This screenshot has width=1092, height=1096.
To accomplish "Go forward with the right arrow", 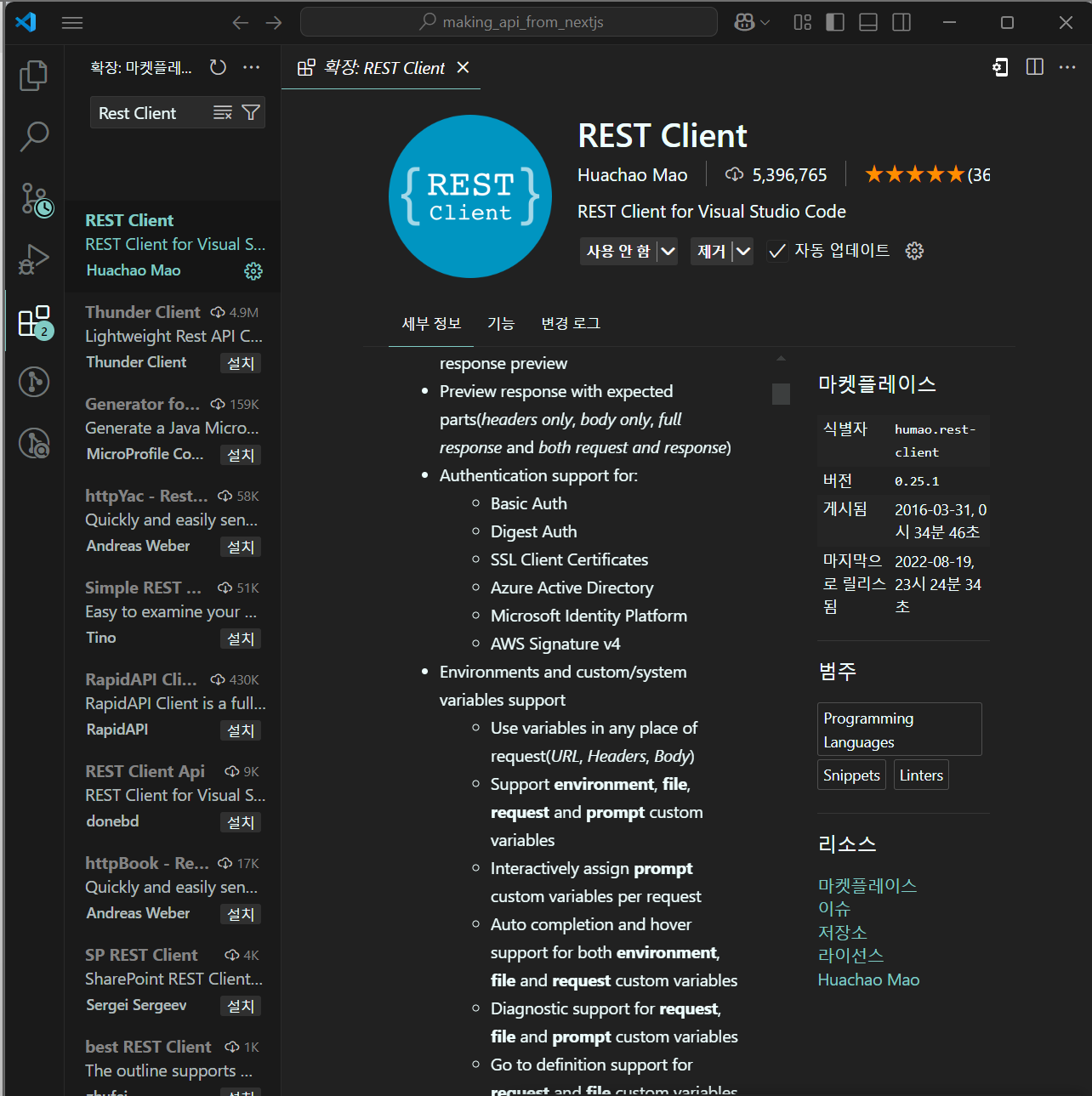I will (274, 23).
